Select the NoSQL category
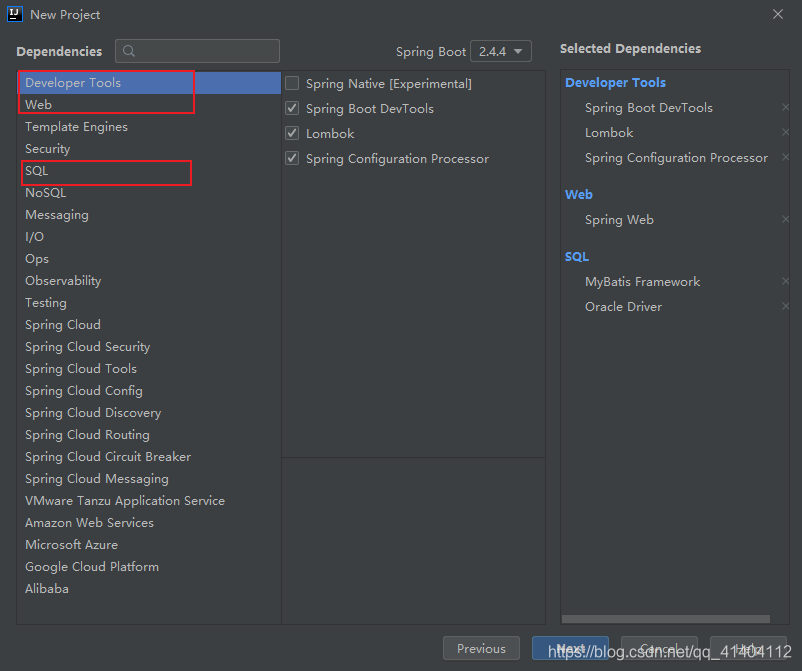The image size is (802, 671). (x=149, y=193)
